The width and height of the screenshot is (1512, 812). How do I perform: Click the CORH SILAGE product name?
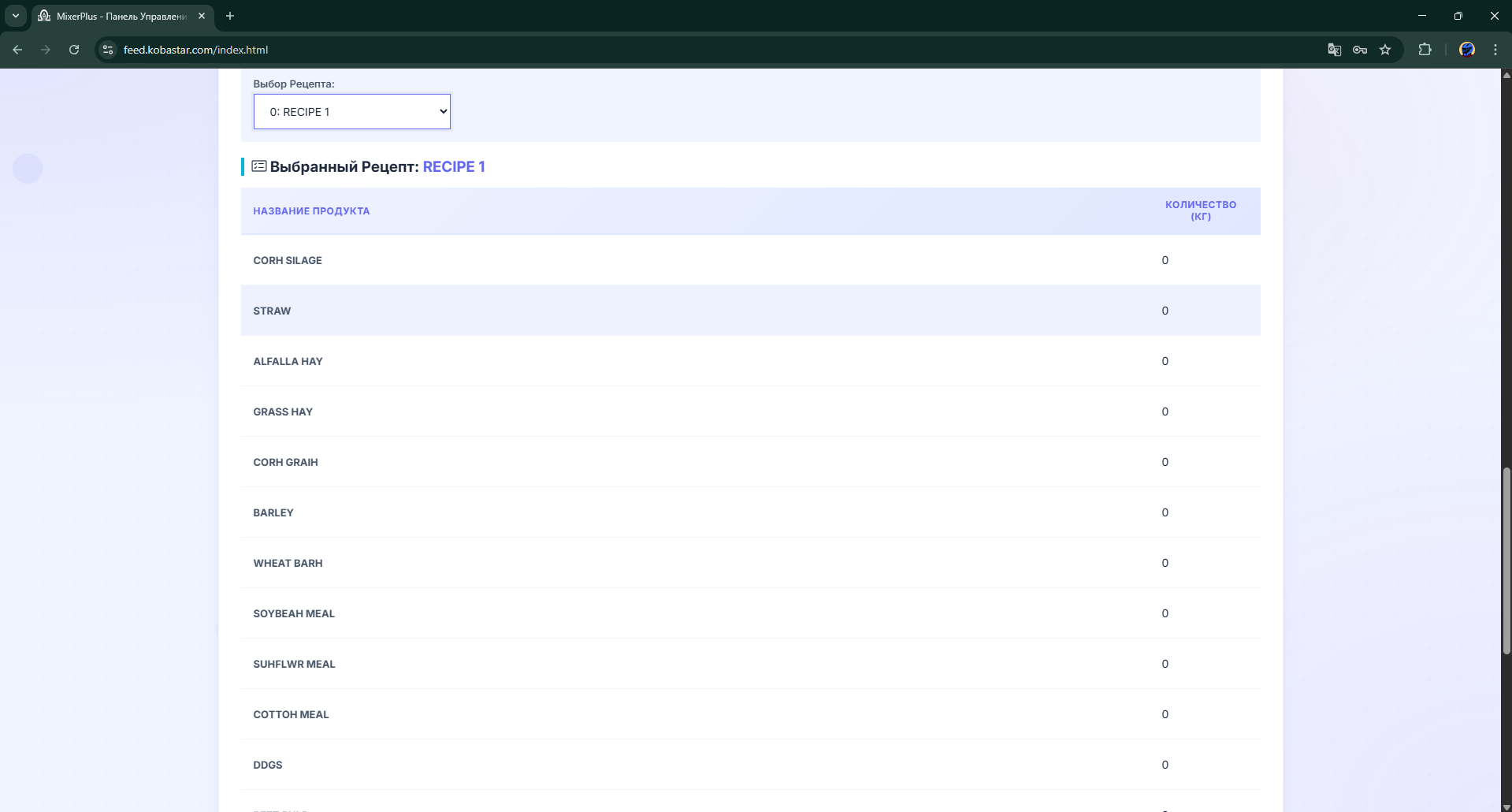pyautogui.click(x=288, y=261)
